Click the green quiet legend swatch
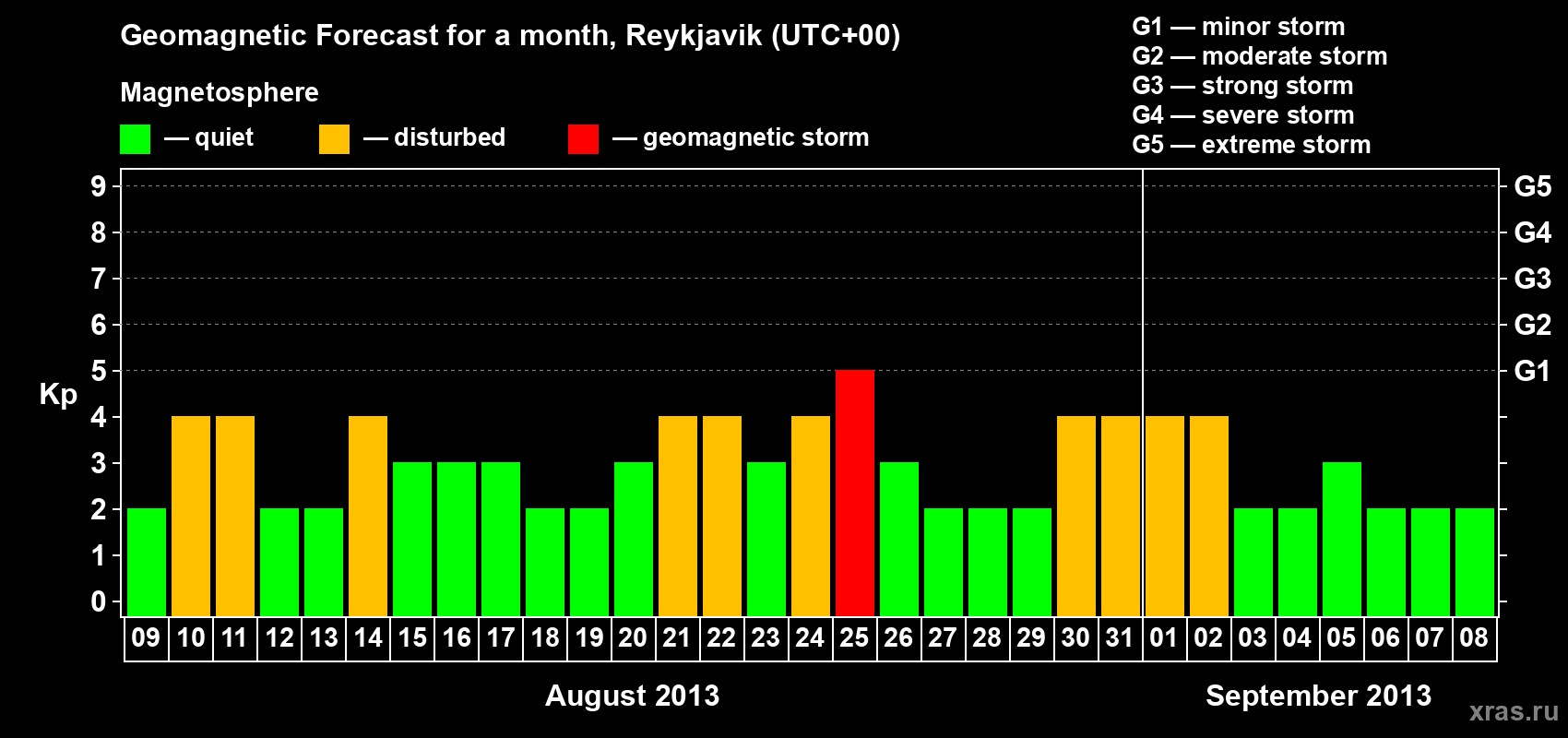Viewport: 1568px width, 738px height. pos(135,139)
